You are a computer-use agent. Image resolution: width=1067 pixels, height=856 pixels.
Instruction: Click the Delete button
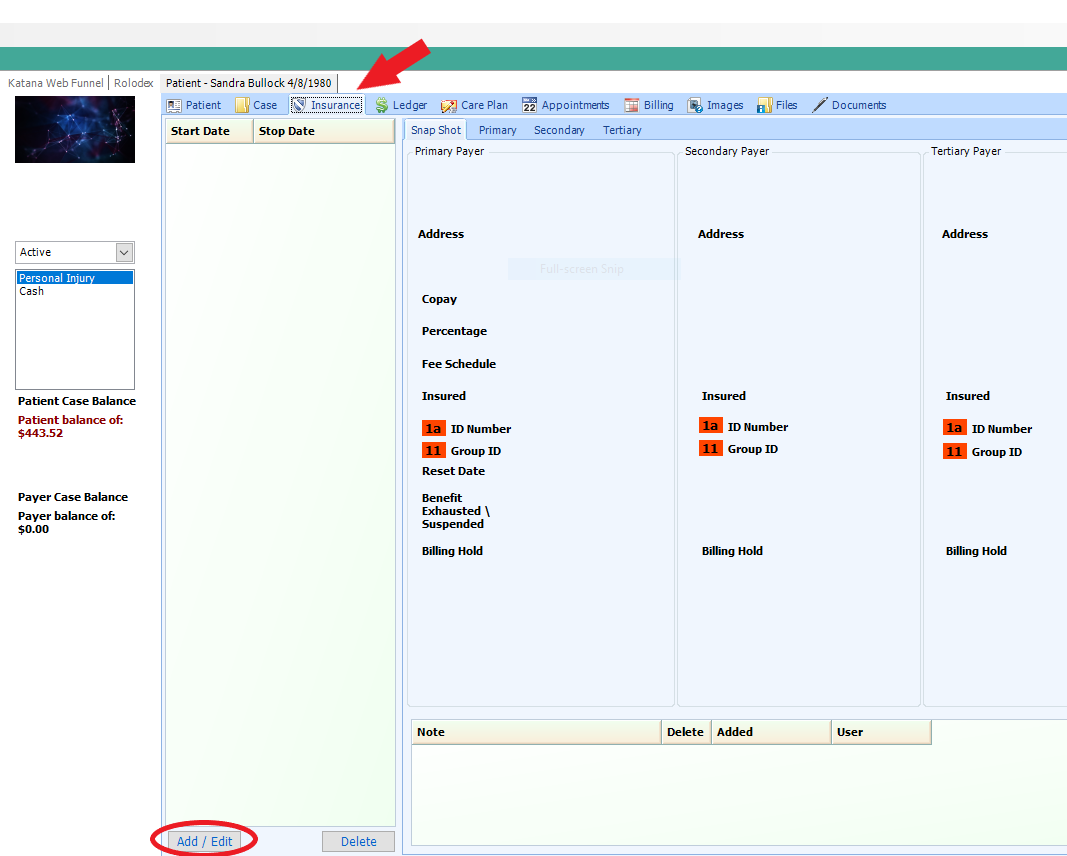pos(358,841)
